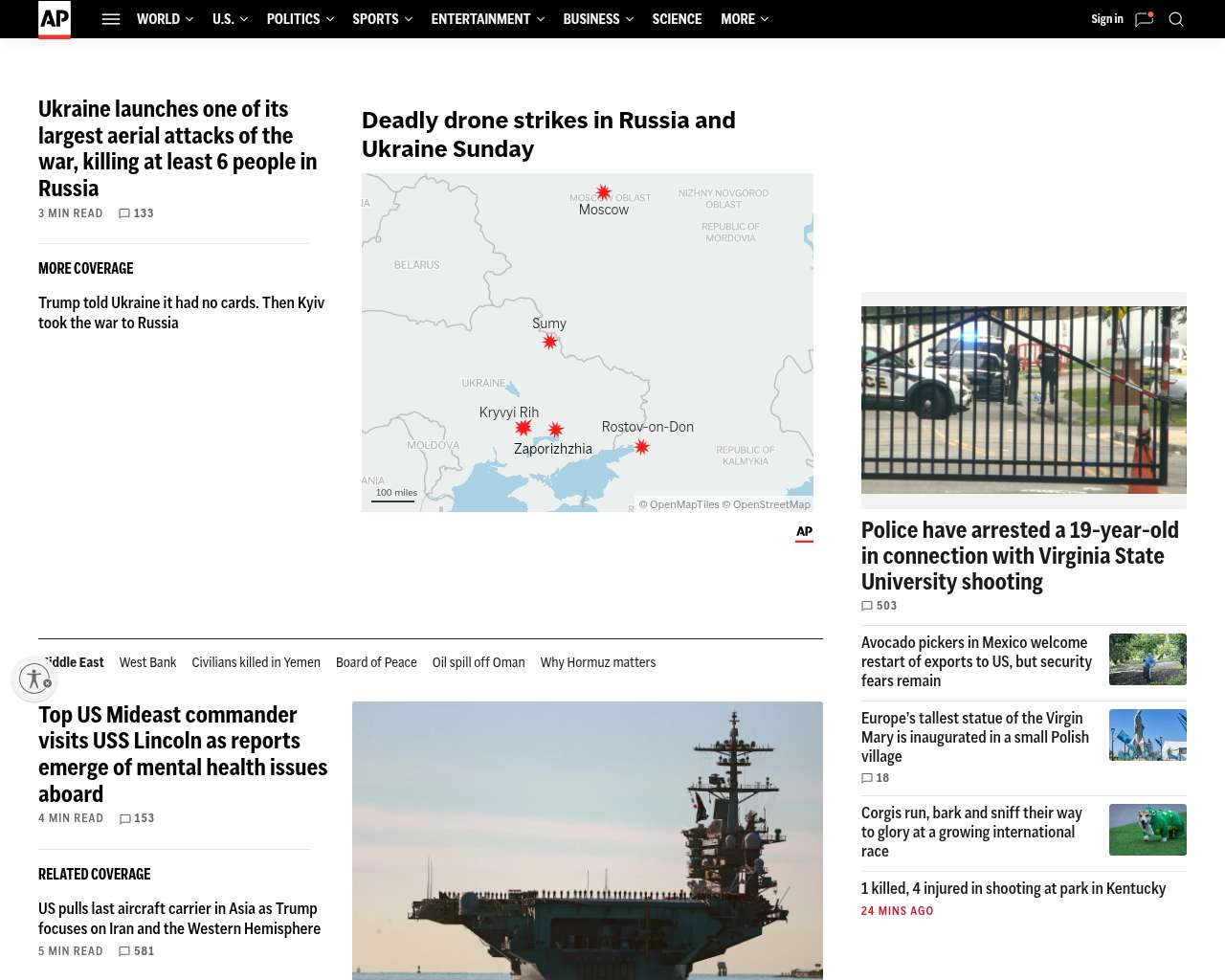Expand the Politics menu

tap(300, 19)
